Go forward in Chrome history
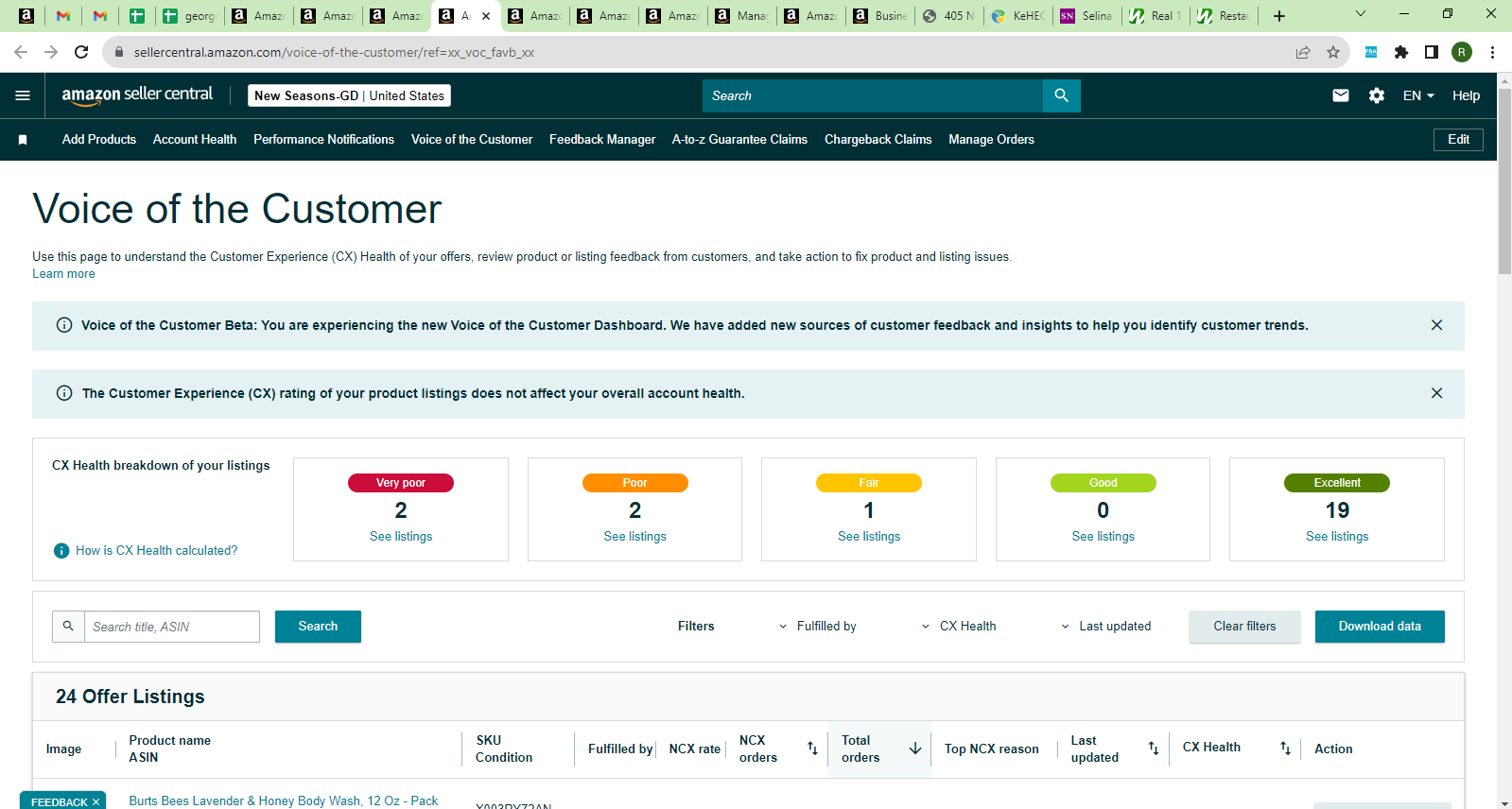This screenshot has height=809, width=1512. pos(51,52)
